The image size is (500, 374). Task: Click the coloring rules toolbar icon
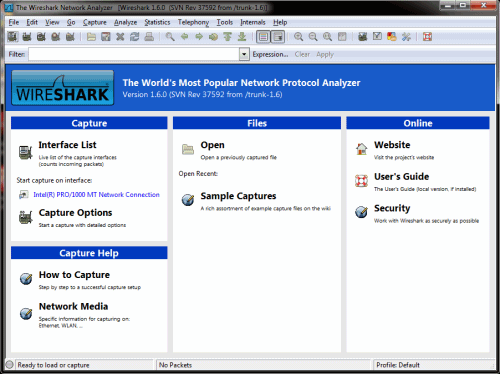[392, 36]
